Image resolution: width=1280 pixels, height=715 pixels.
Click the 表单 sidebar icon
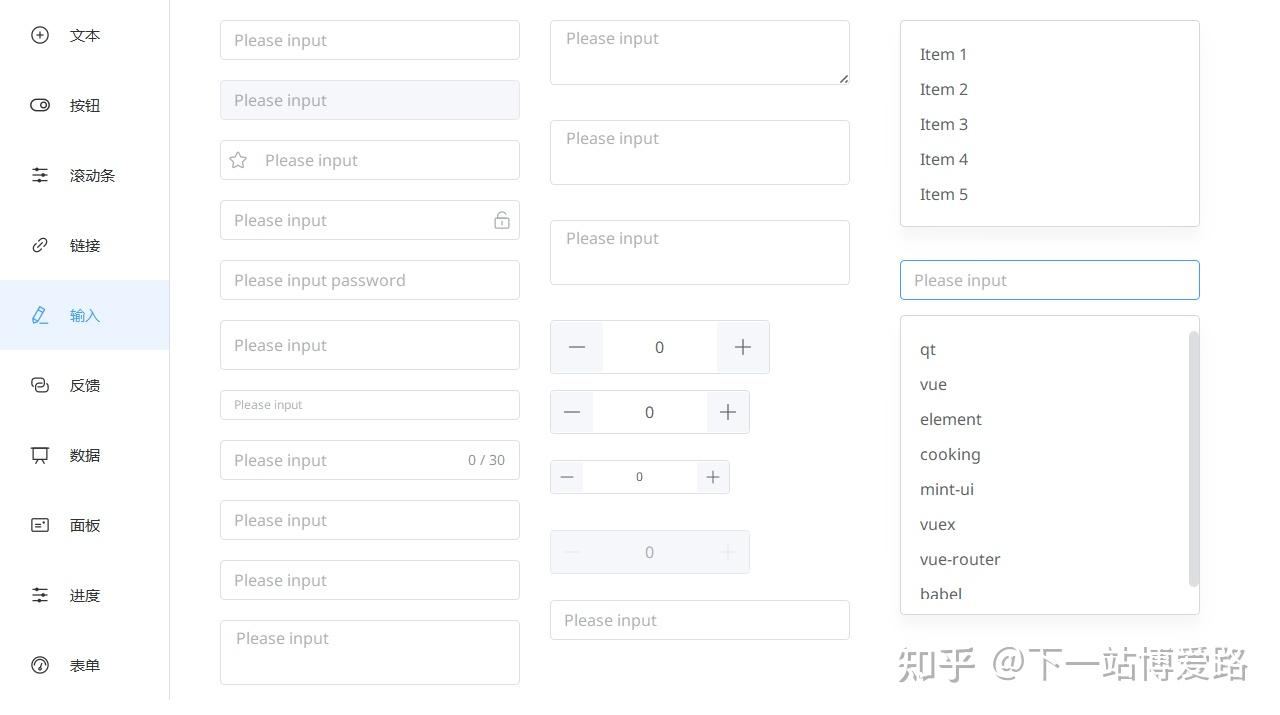[40, 665]
